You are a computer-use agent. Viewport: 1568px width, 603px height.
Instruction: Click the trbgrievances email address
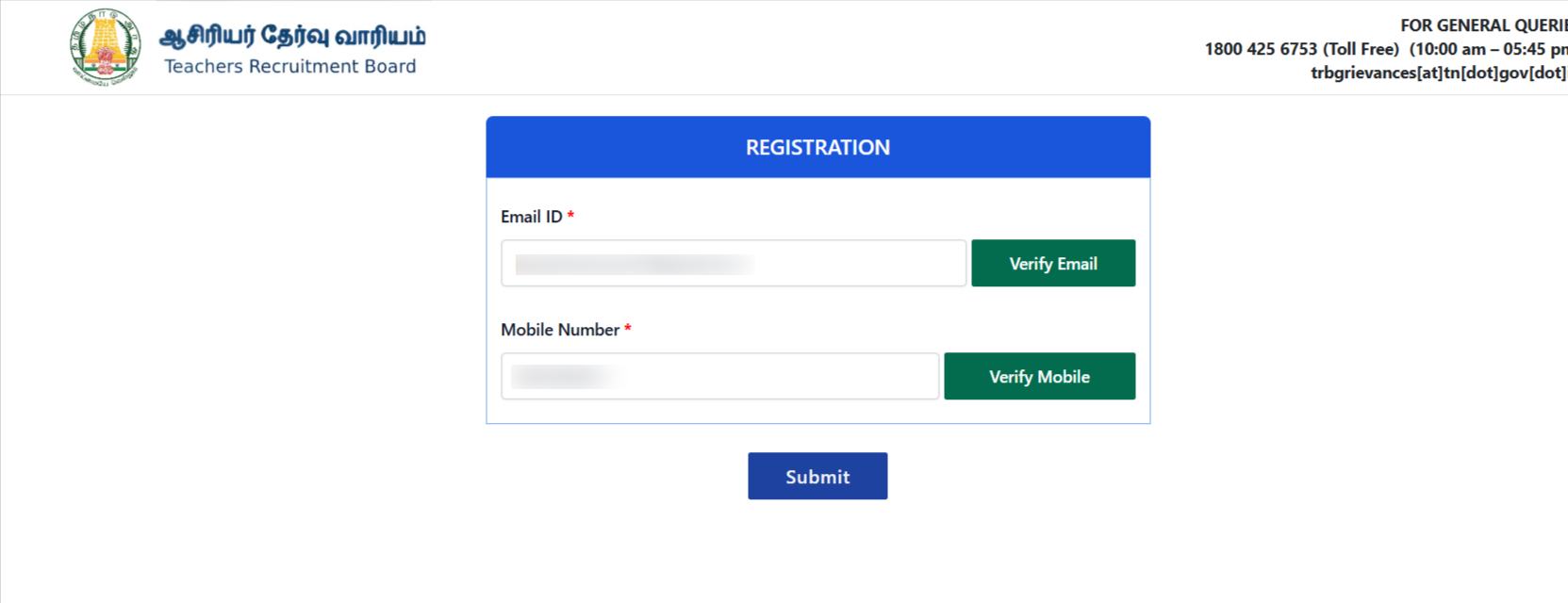[x=1438, y=73]
